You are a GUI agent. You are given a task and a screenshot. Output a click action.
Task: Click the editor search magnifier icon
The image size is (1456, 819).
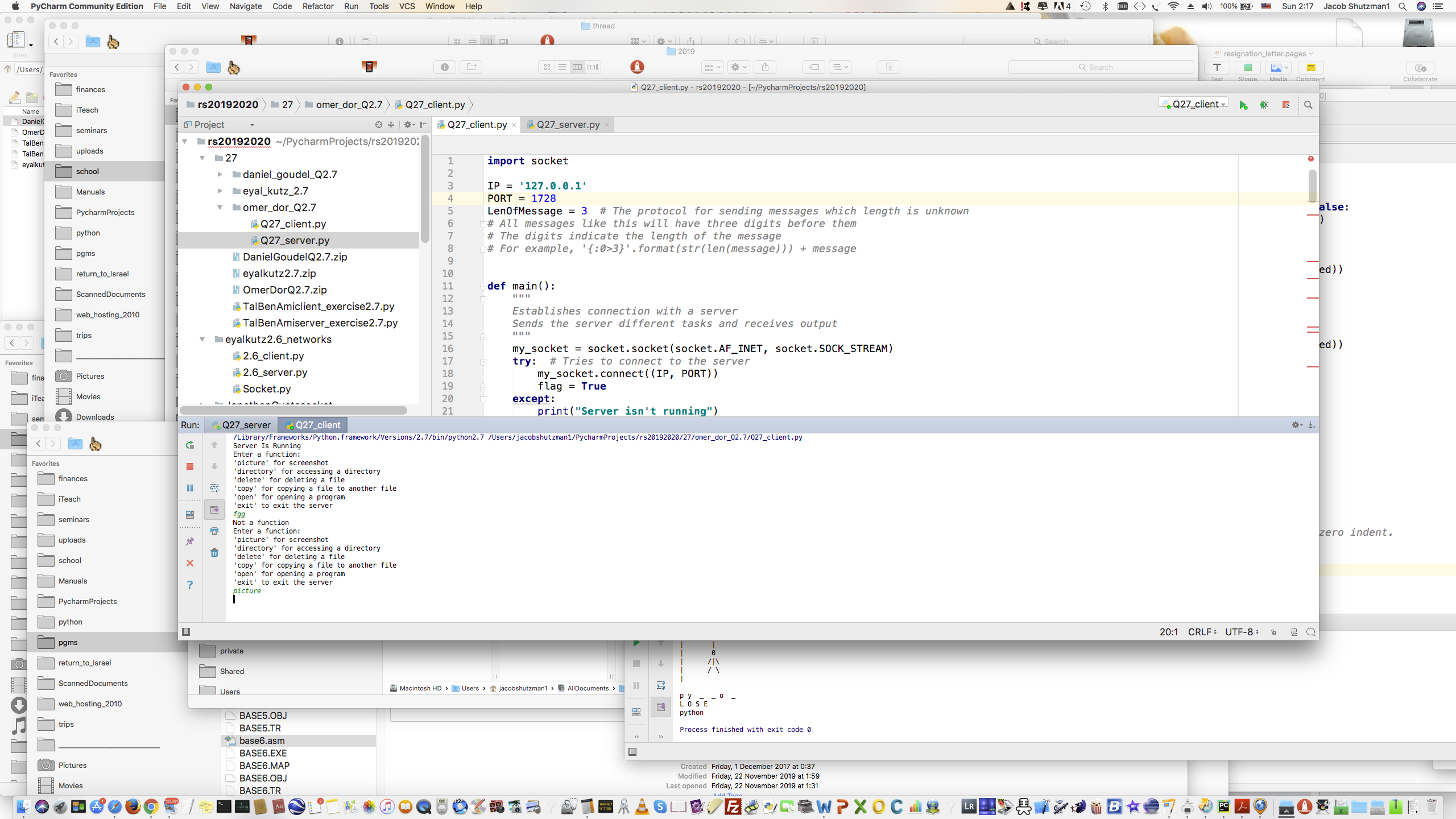1308,105
